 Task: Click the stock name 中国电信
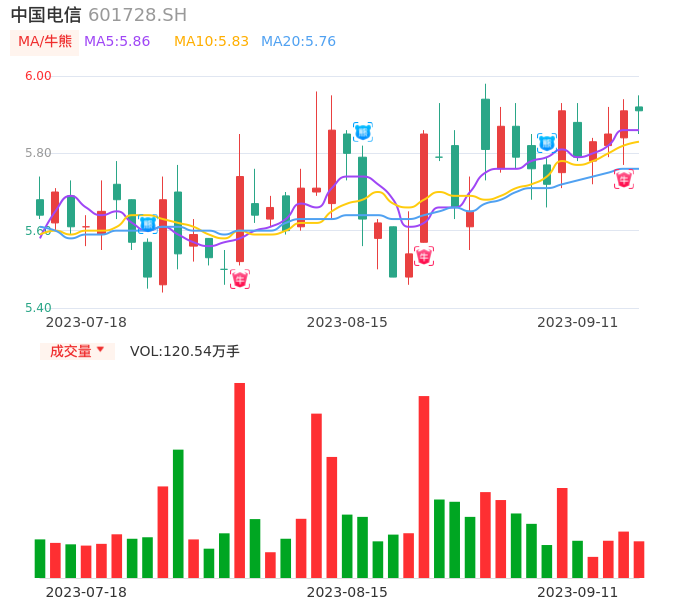click(46, 15)
